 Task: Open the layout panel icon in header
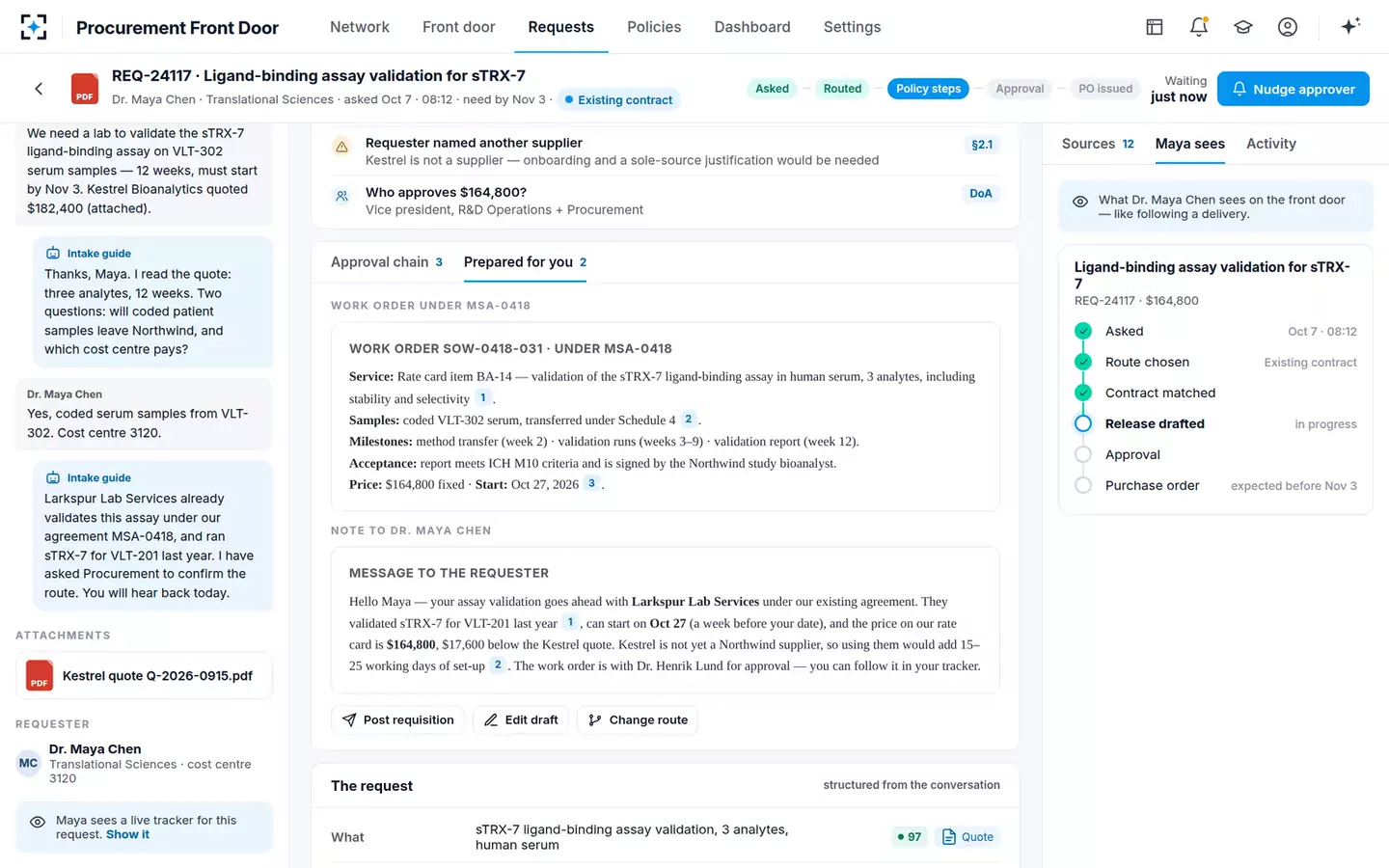click(1155, 27)
